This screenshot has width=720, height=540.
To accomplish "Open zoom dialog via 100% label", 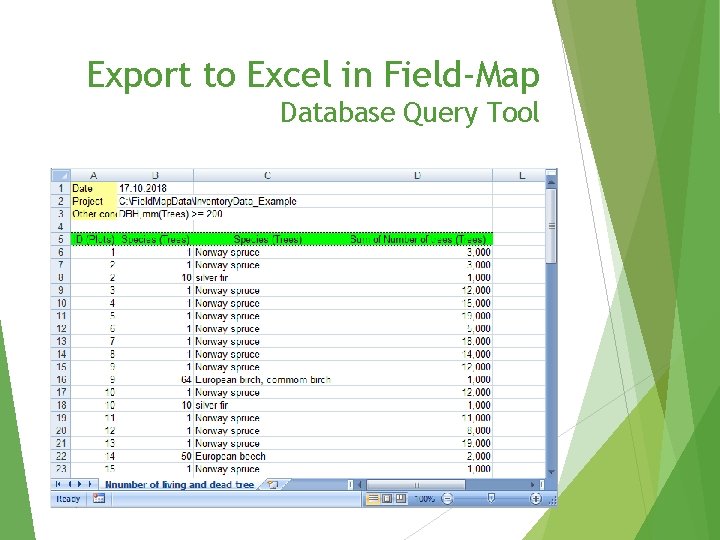I will click(424, 499).
